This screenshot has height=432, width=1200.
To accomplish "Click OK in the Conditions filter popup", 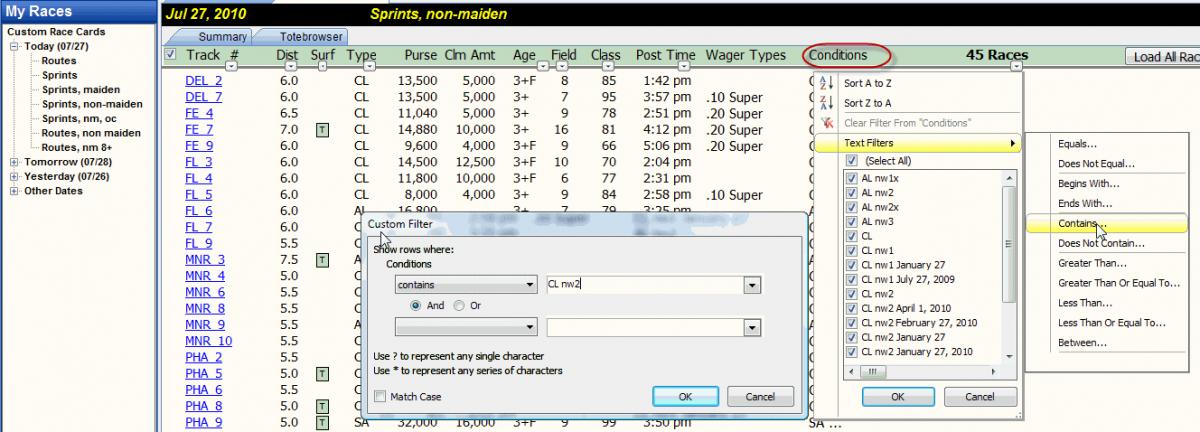I will click(x=897, y=396).
